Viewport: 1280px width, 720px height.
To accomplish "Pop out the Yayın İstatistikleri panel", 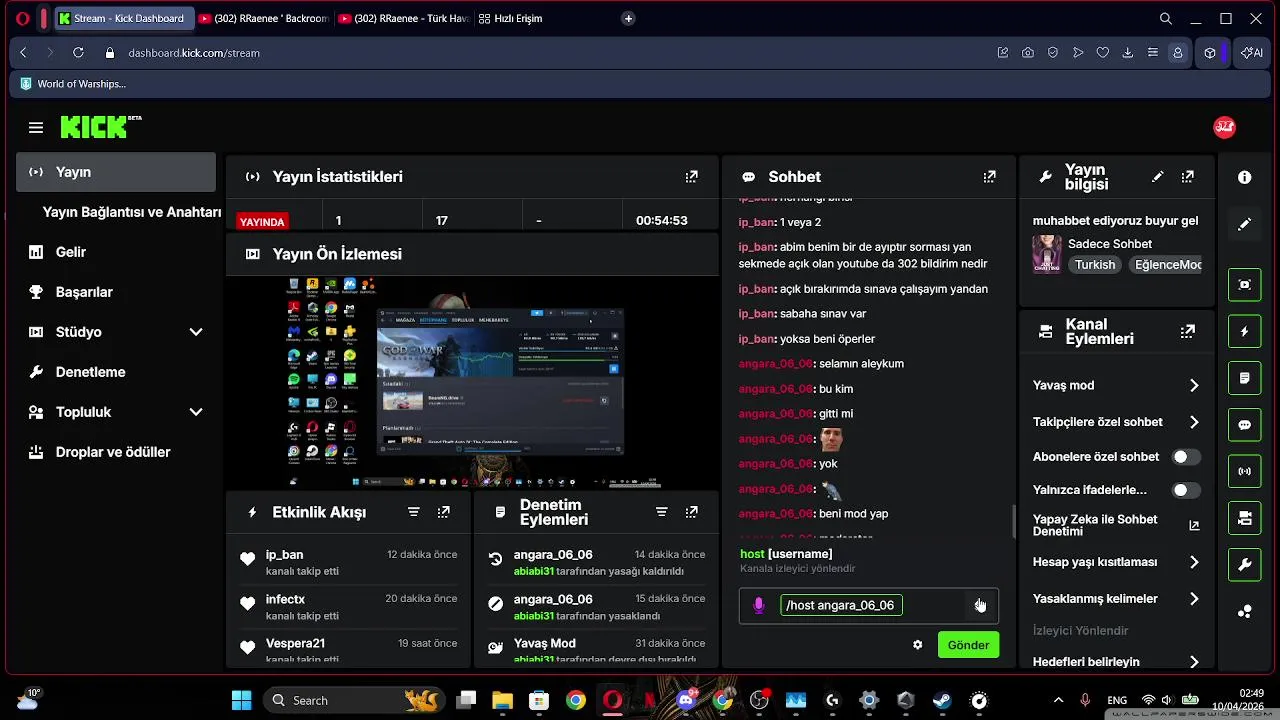I will (691, 177).
